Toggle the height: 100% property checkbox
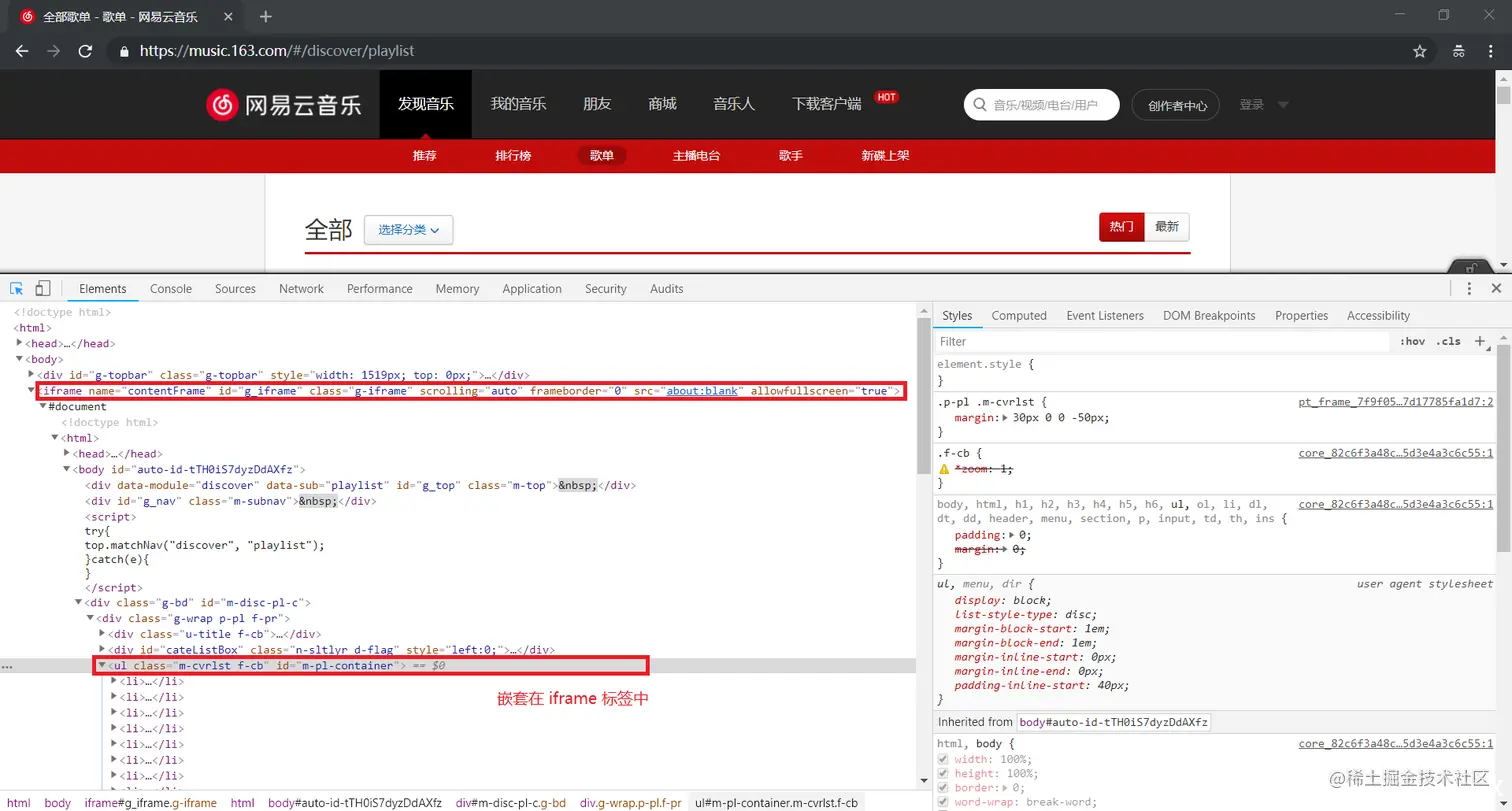This screenshot has width=1512, height=811. pyautogui.click(x=942, y=773)
